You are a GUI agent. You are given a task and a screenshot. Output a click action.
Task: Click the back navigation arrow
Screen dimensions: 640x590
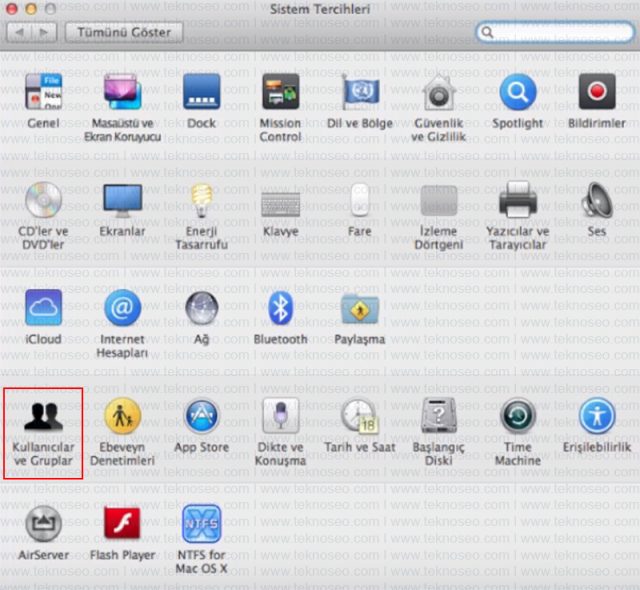point(19,32)
